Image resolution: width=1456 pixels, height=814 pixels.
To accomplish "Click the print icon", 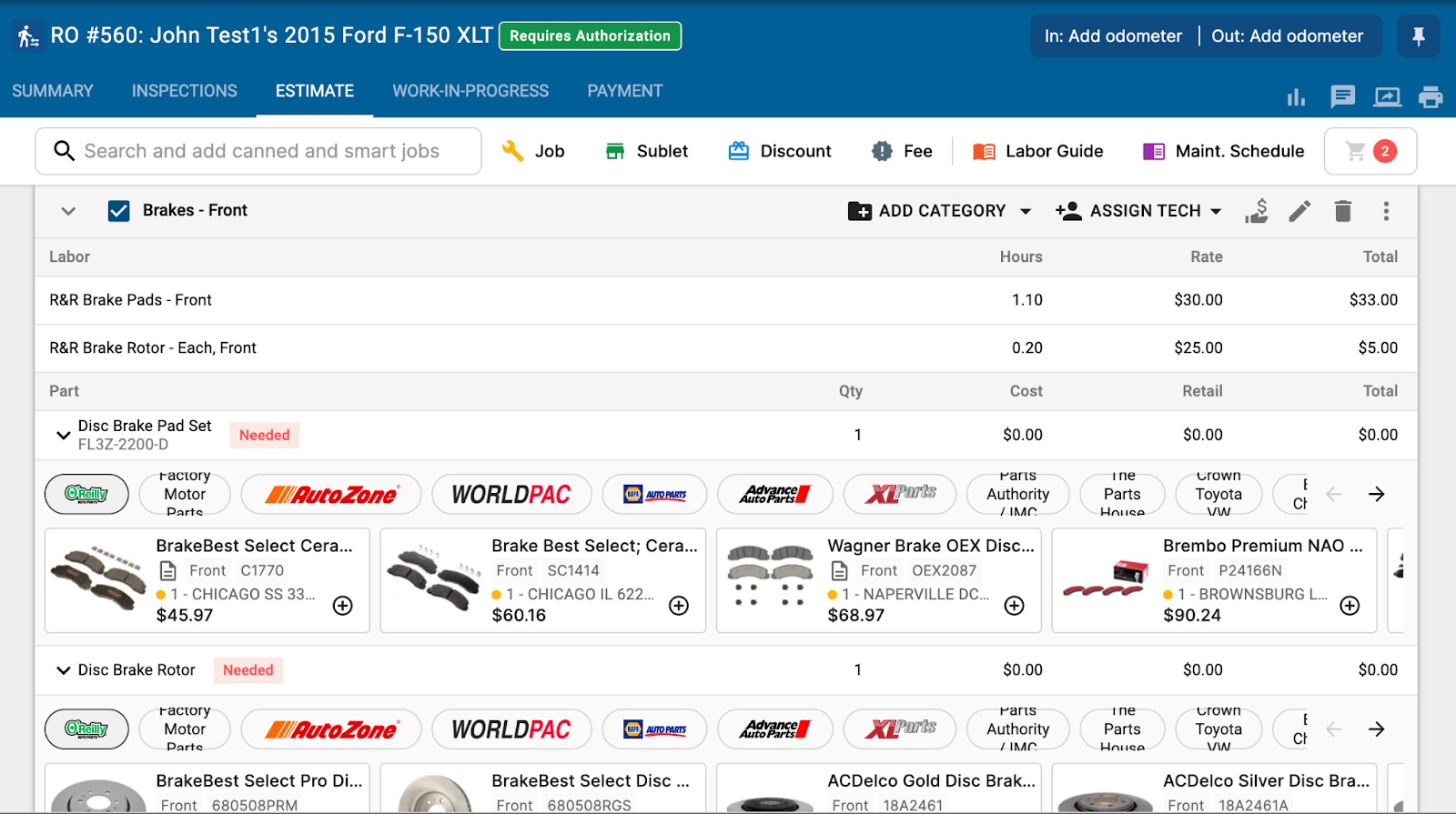I will pos(1431,96).
